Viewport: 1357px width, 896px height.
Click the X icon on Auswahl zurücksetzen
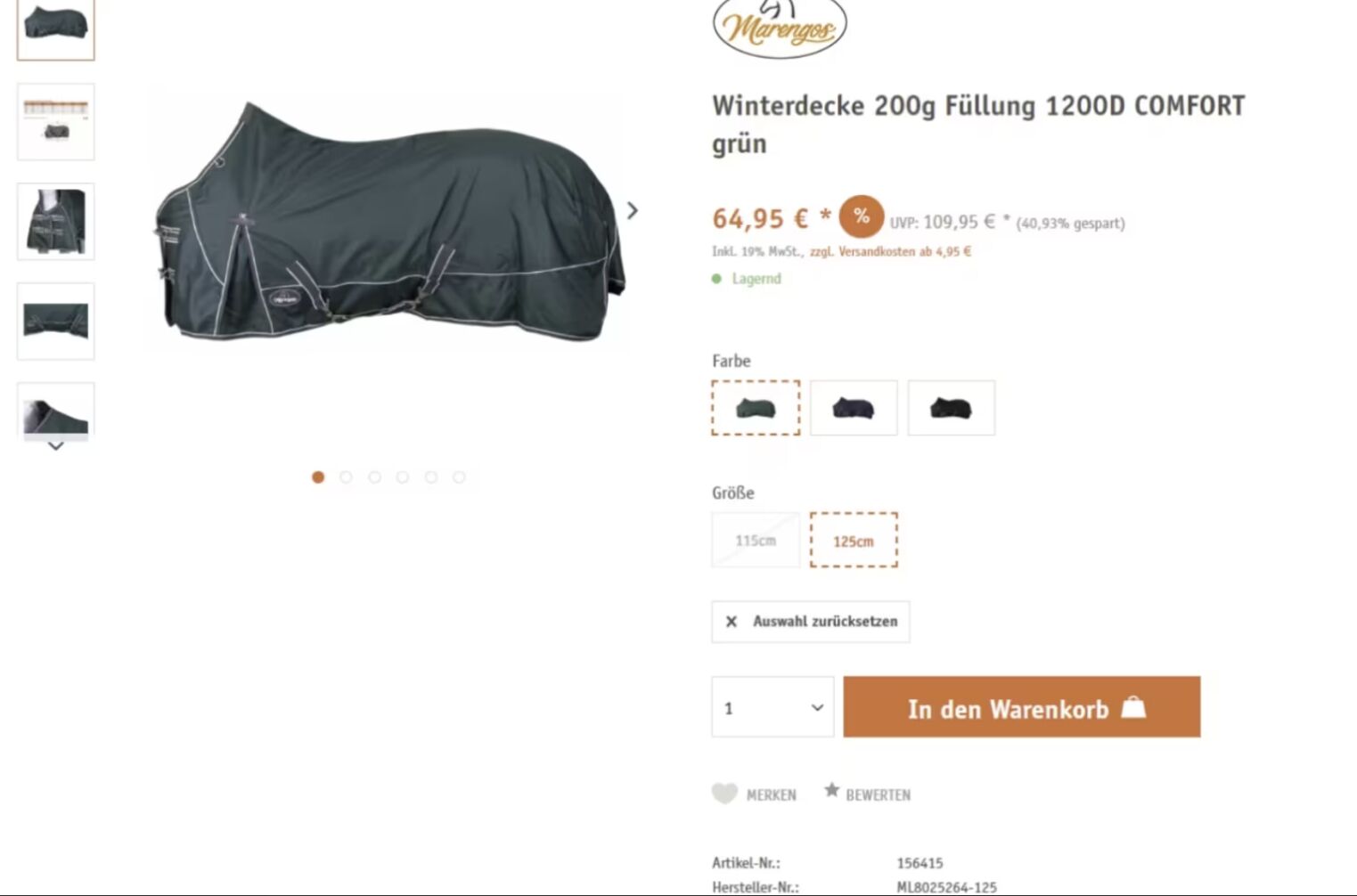click(731, 622)
